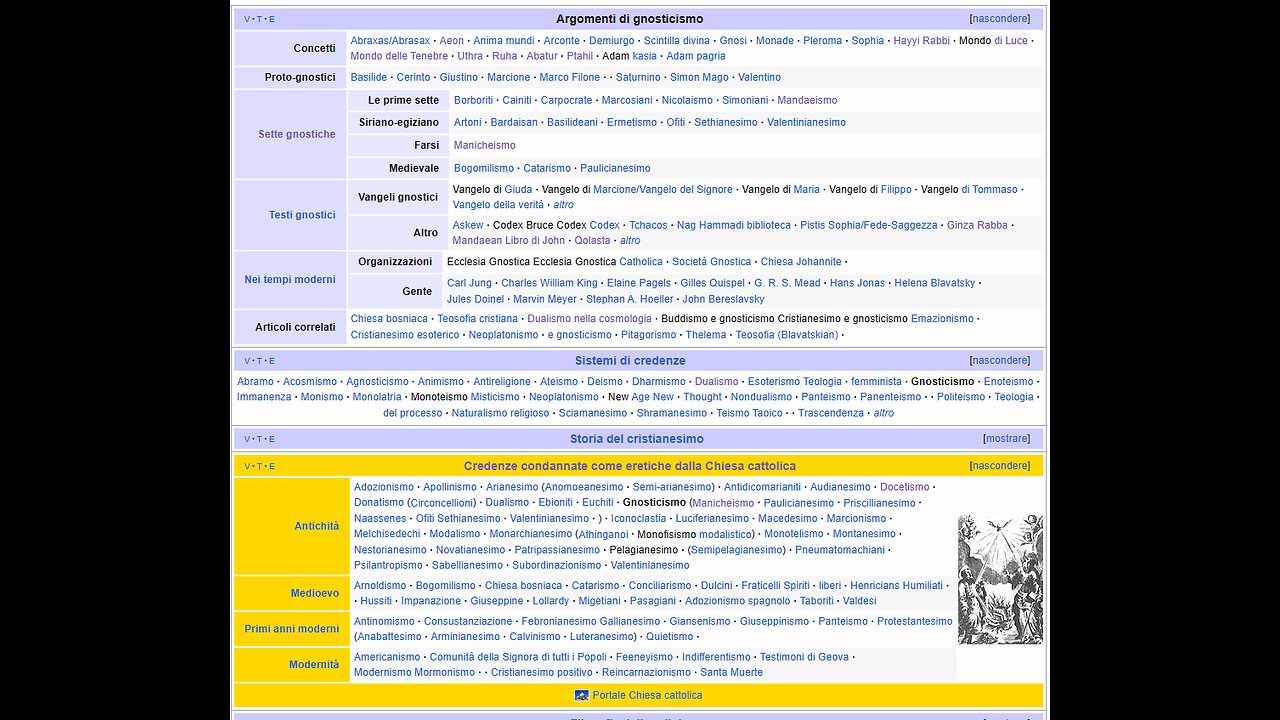The height and width of the screenshot is (720, 1280).
Task: Open the Hayyi Rabbi link
Action: pos(921,41)
